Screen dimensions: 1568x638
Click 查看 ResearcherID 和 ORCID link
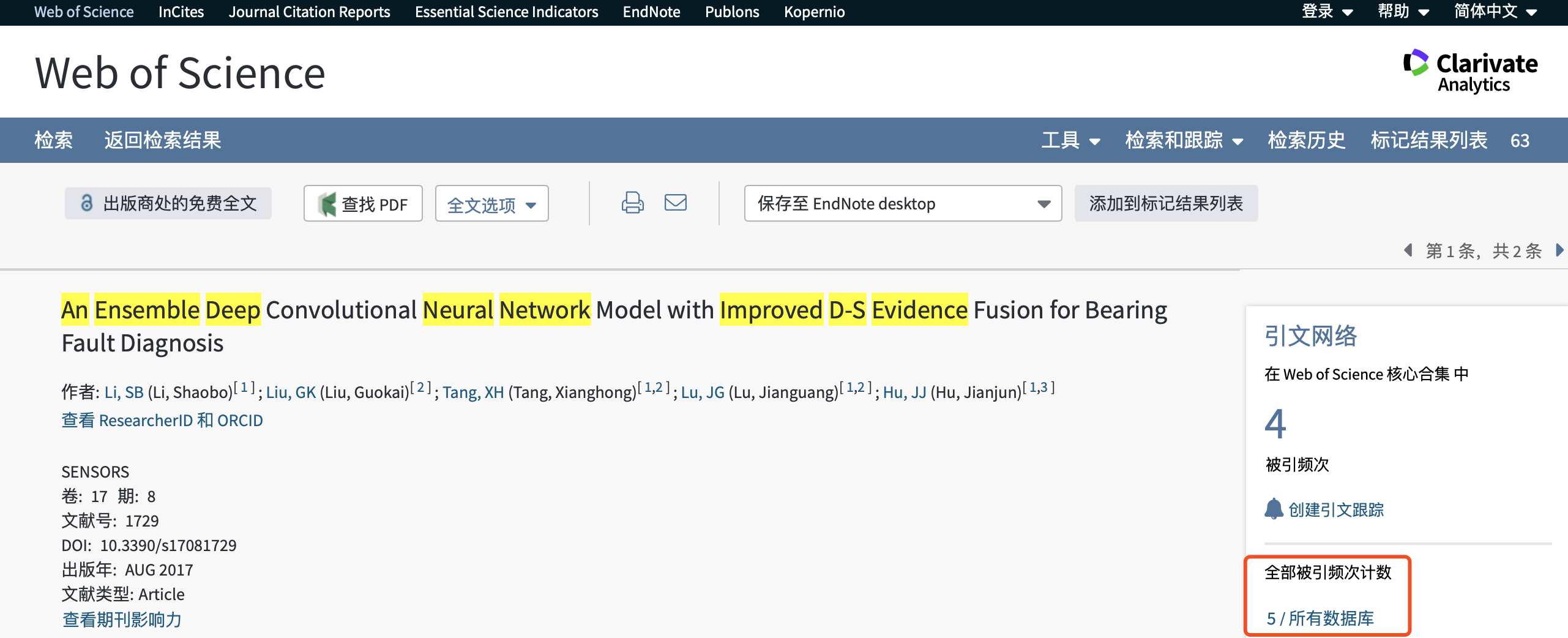click(162, 421)
